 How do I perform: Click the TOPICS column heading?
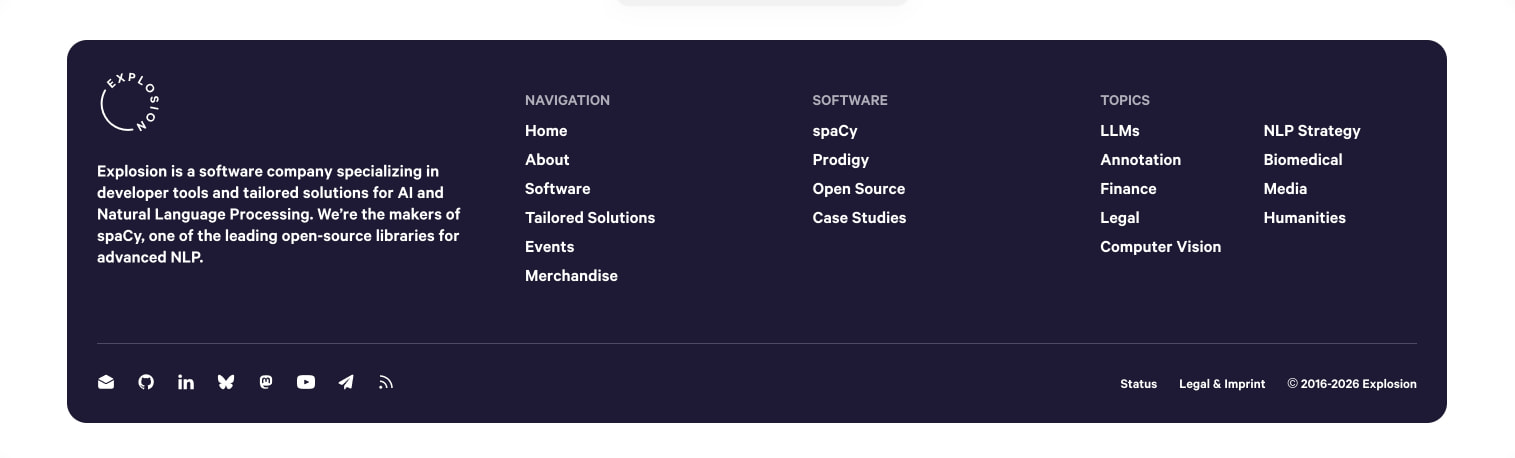pyautogui.click(x=1125, y=100)
